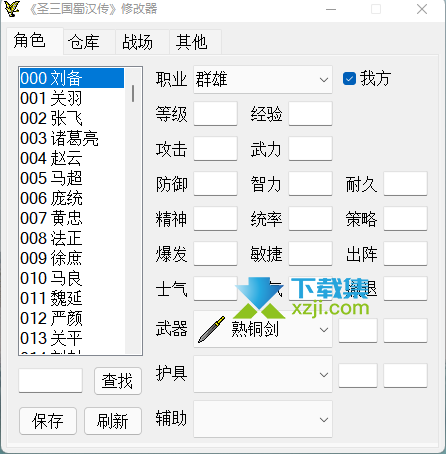Viewport: 446px width, 454px height.
Task: Select character 005 马超
Action: click(72, 178)
